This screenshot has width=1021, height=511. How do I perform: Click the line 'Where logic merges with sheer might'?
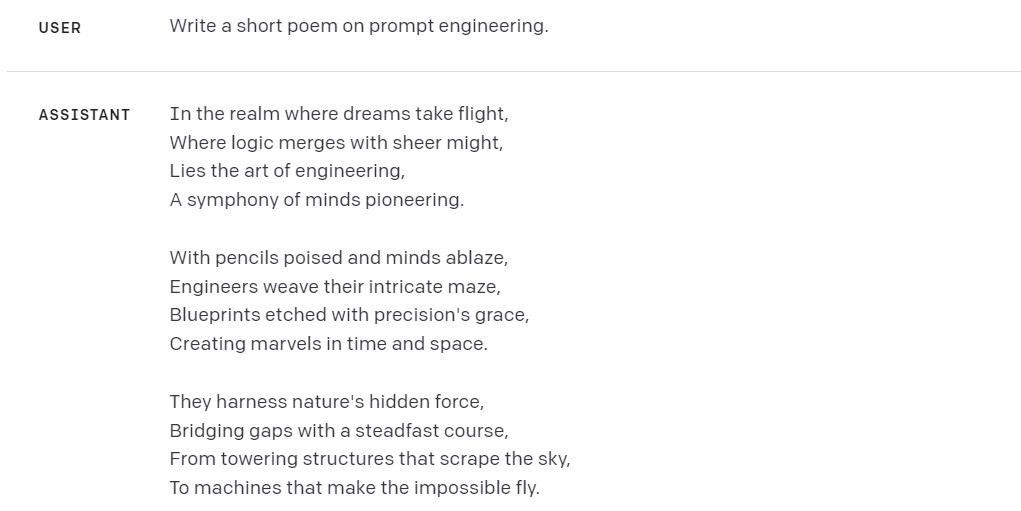click(336, 143)
